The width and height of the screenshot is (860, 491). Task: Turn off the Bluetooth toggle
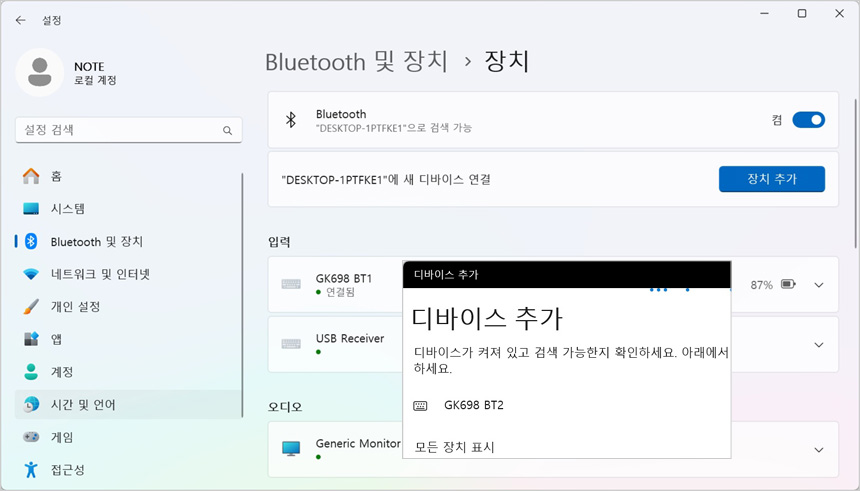coord(808,120)
